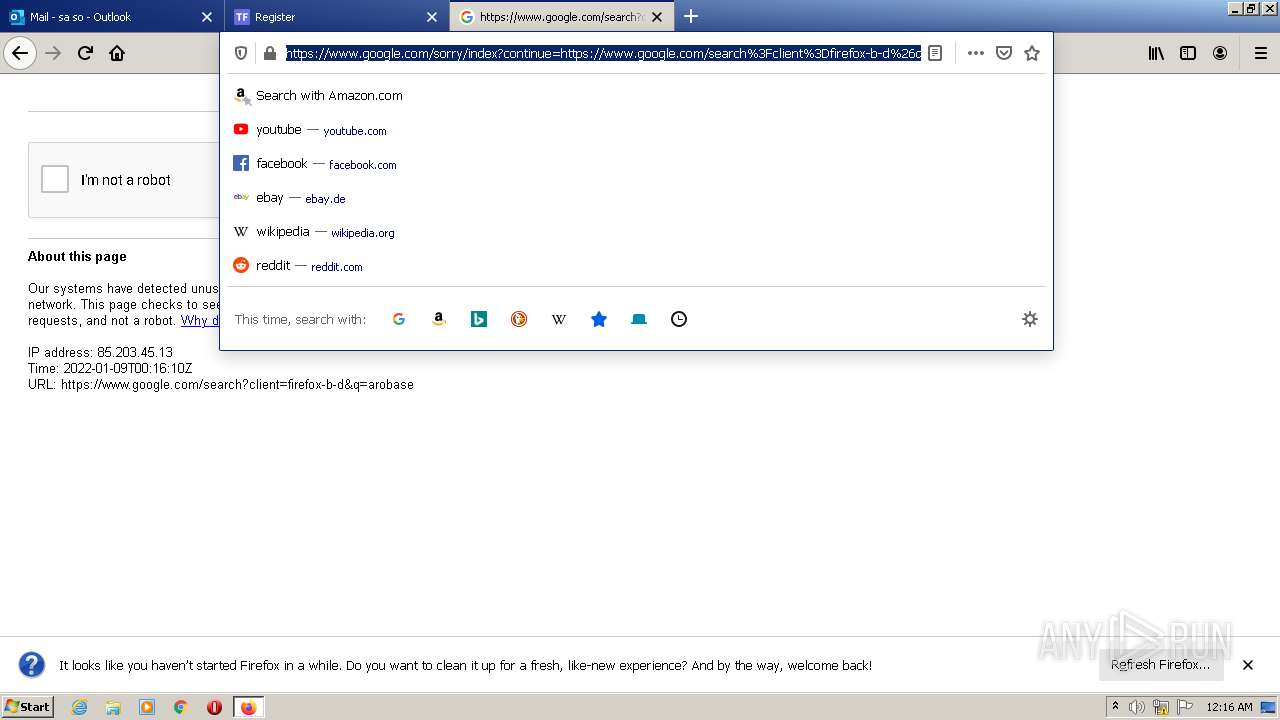The height and width of the screenshot is (720, 1280).
Task: Search this time with Bing icon
Action: click(x=479, y=319)
